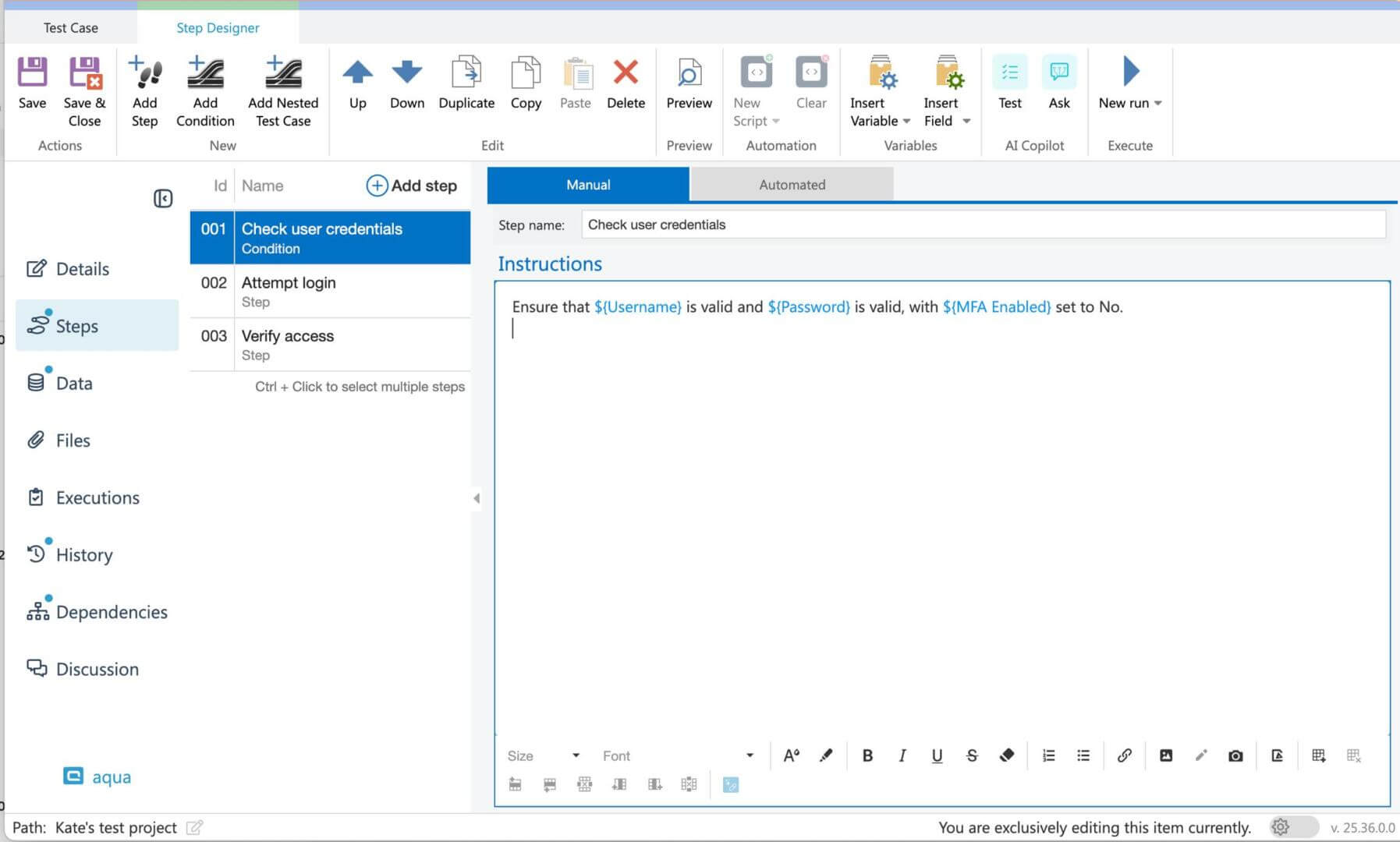Screen dimensions: 1400x842
Task: Toggle the settings switch in status bar
Action: 1292,827
